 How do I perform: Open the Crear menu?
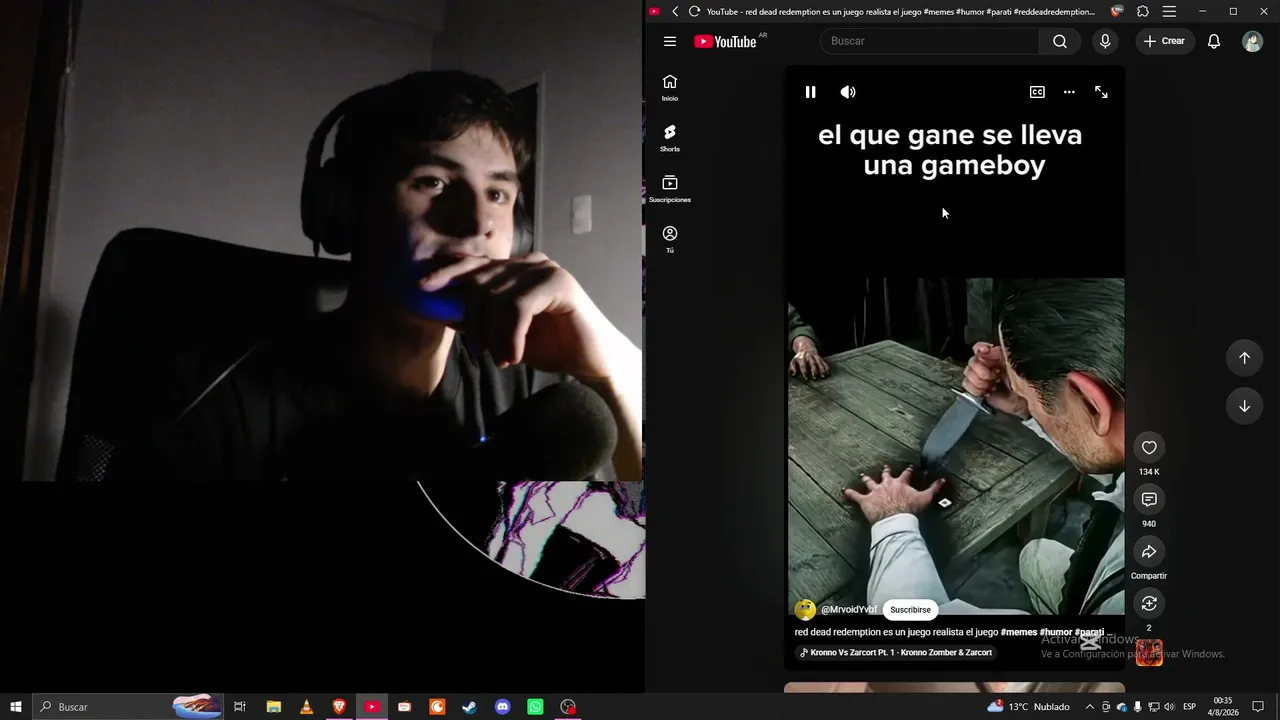pyautogui.click(x=1165, y=41)
